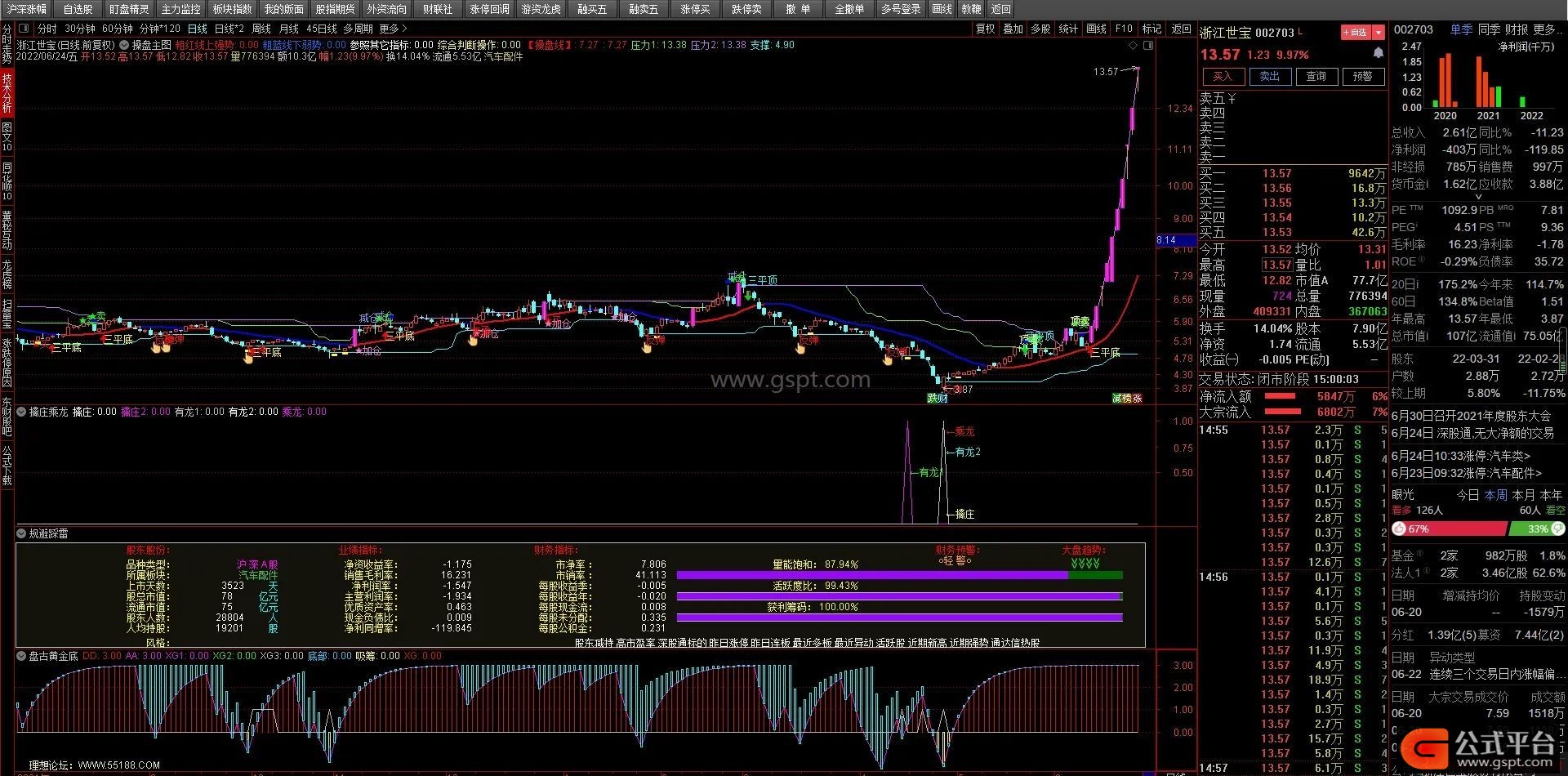Click the square icon beside 撬庄乘龙 indicator
This screenshot has height=776, width=1568.
point(21,412)
